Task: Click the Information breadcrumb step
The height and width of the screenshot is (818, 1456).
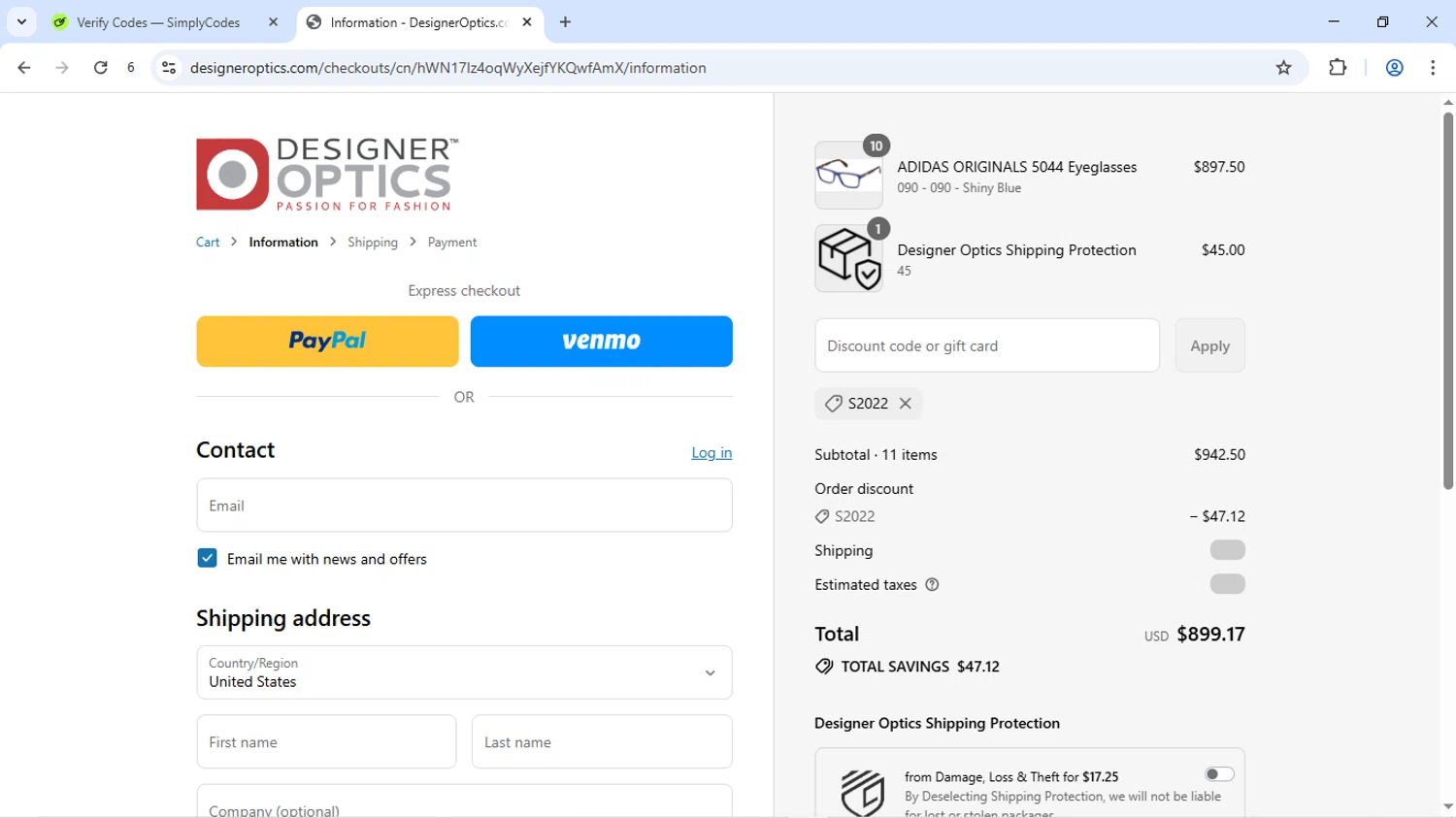Action: [283, 242]
